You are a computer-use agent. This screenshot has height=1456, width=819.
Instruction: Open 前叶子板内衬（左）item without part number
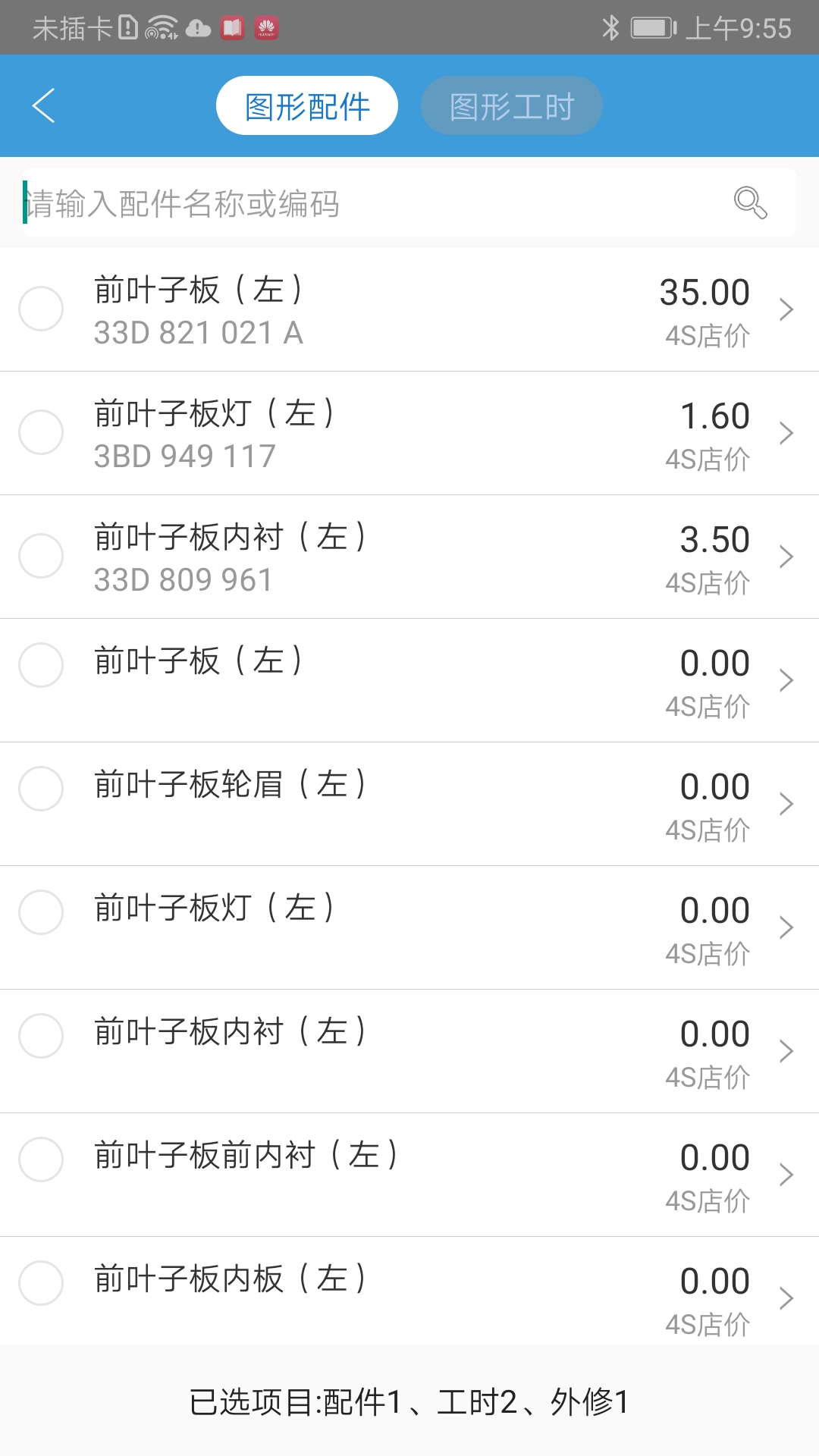[x=409, y=1051]
